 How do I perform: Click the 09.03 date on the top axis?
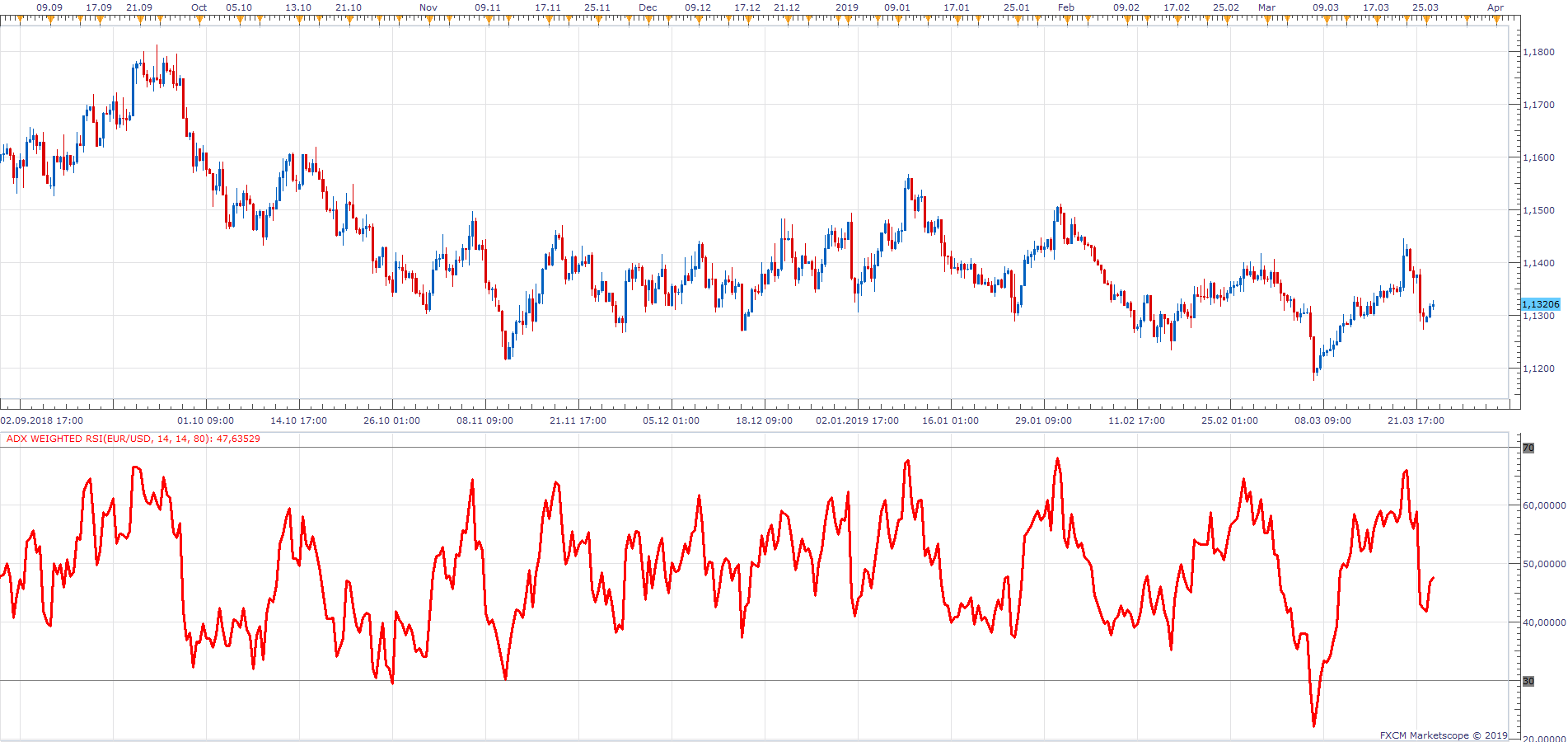(1326, 7)
